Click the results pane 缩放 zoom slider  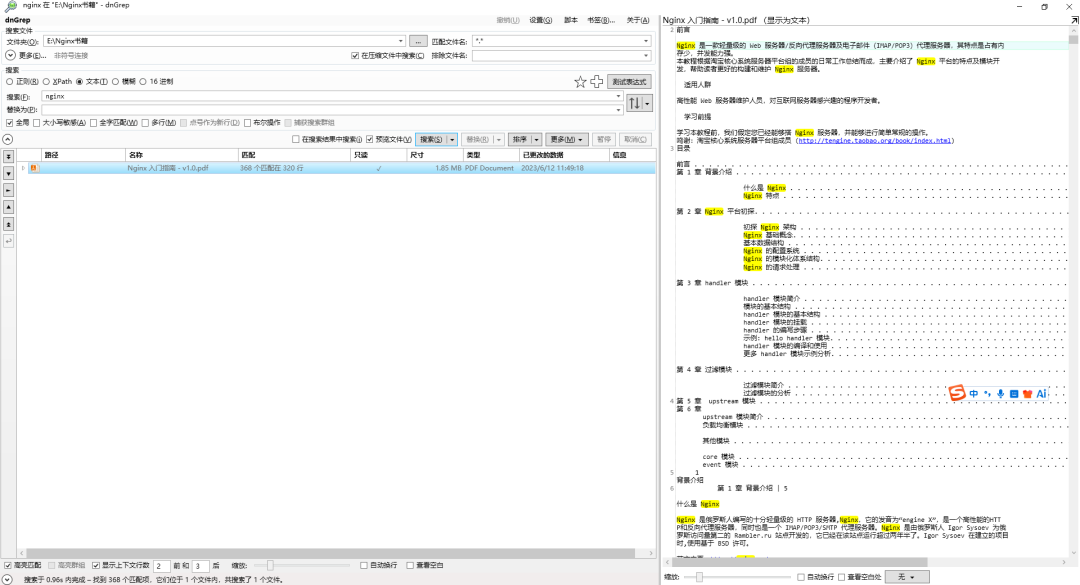302,565
